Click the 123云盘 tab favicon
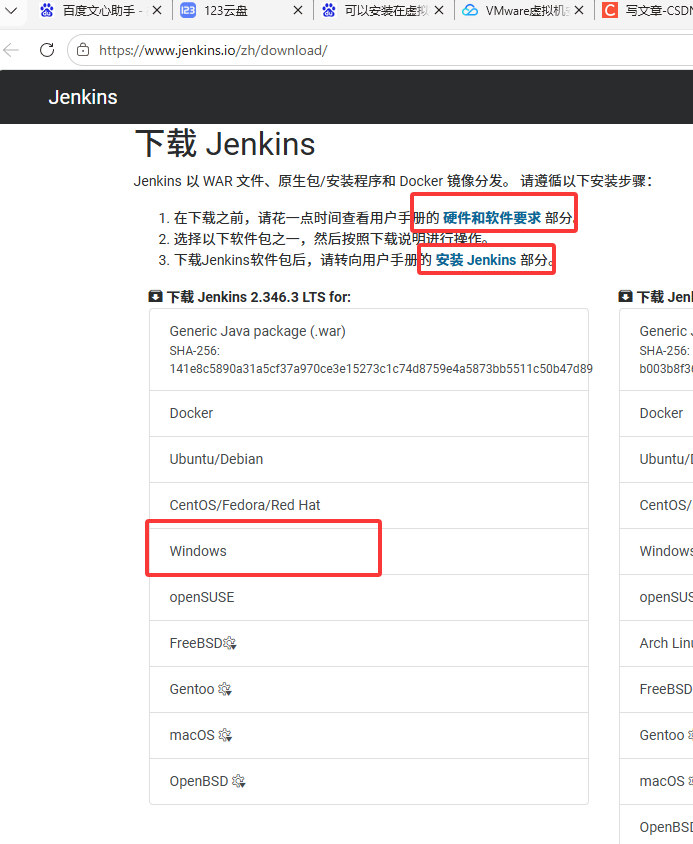The height and width of the screenshot is (844, 693). 187,10
